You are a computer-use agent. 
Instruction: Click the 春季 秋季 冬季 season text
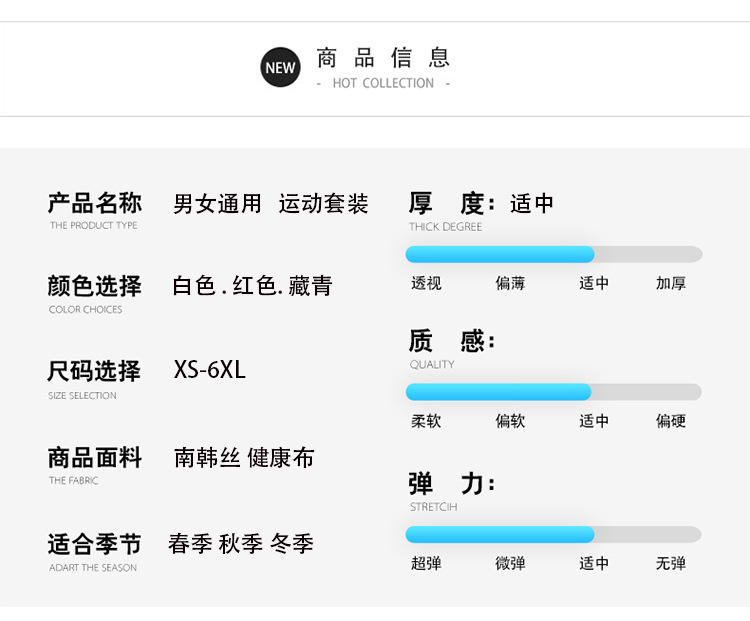pos(241,544)
